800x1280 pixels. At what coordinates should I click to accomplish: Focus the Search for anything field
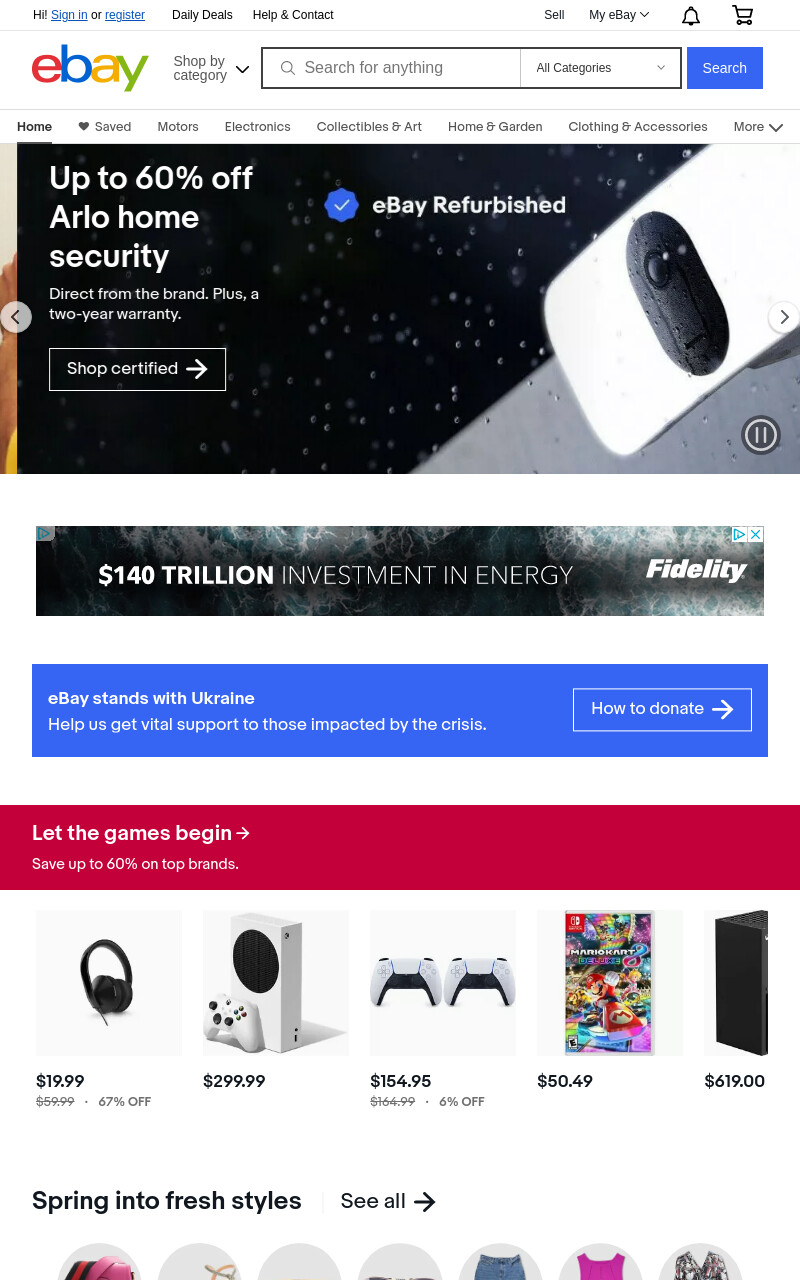coord(391,68)
